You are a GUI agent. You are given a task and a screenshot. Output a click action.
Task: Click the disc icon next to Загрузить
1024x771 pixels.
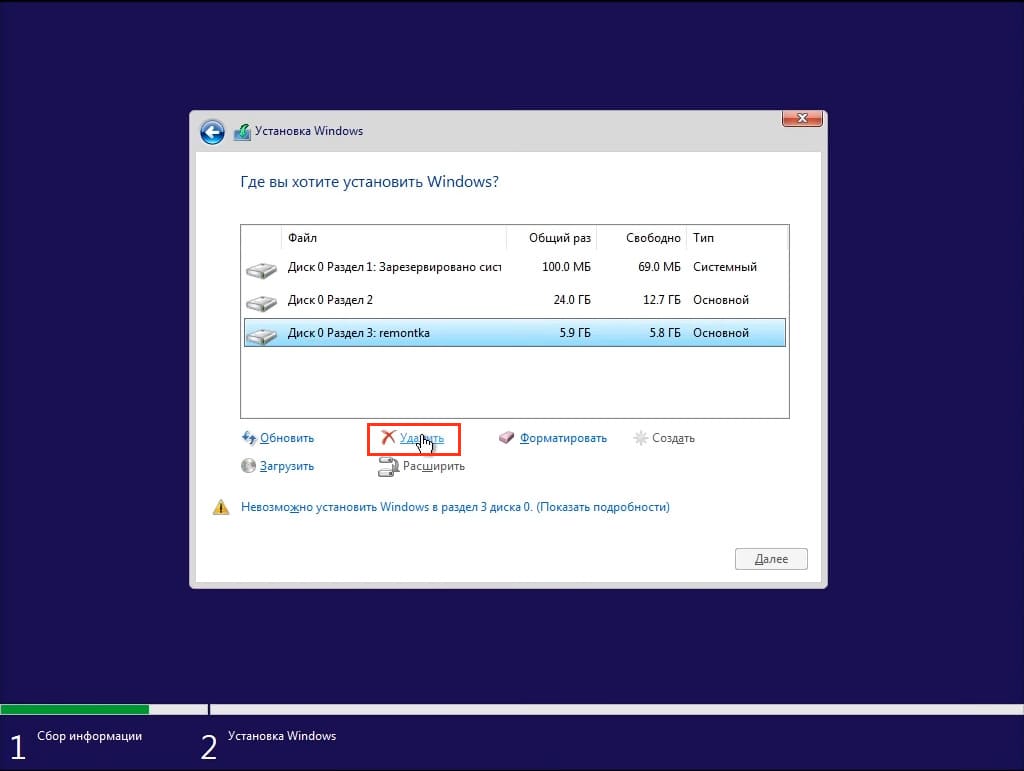pos(248,465)
